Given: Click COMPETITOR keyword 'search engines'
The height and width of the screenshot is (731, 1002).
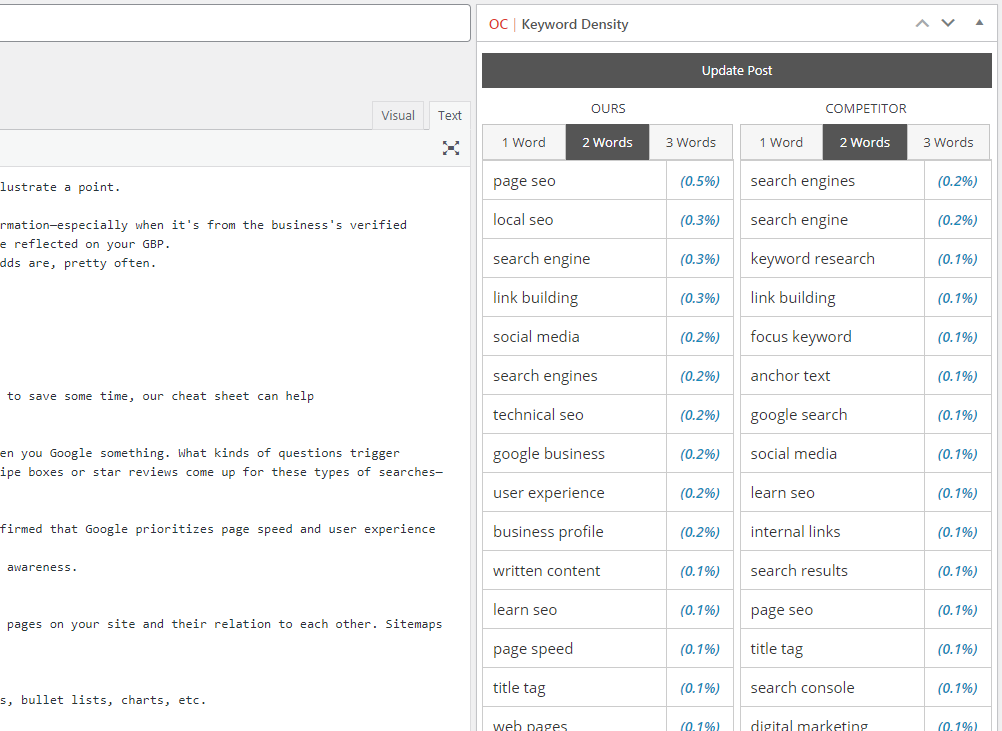Looking at the screenshot, I should 802,181.
